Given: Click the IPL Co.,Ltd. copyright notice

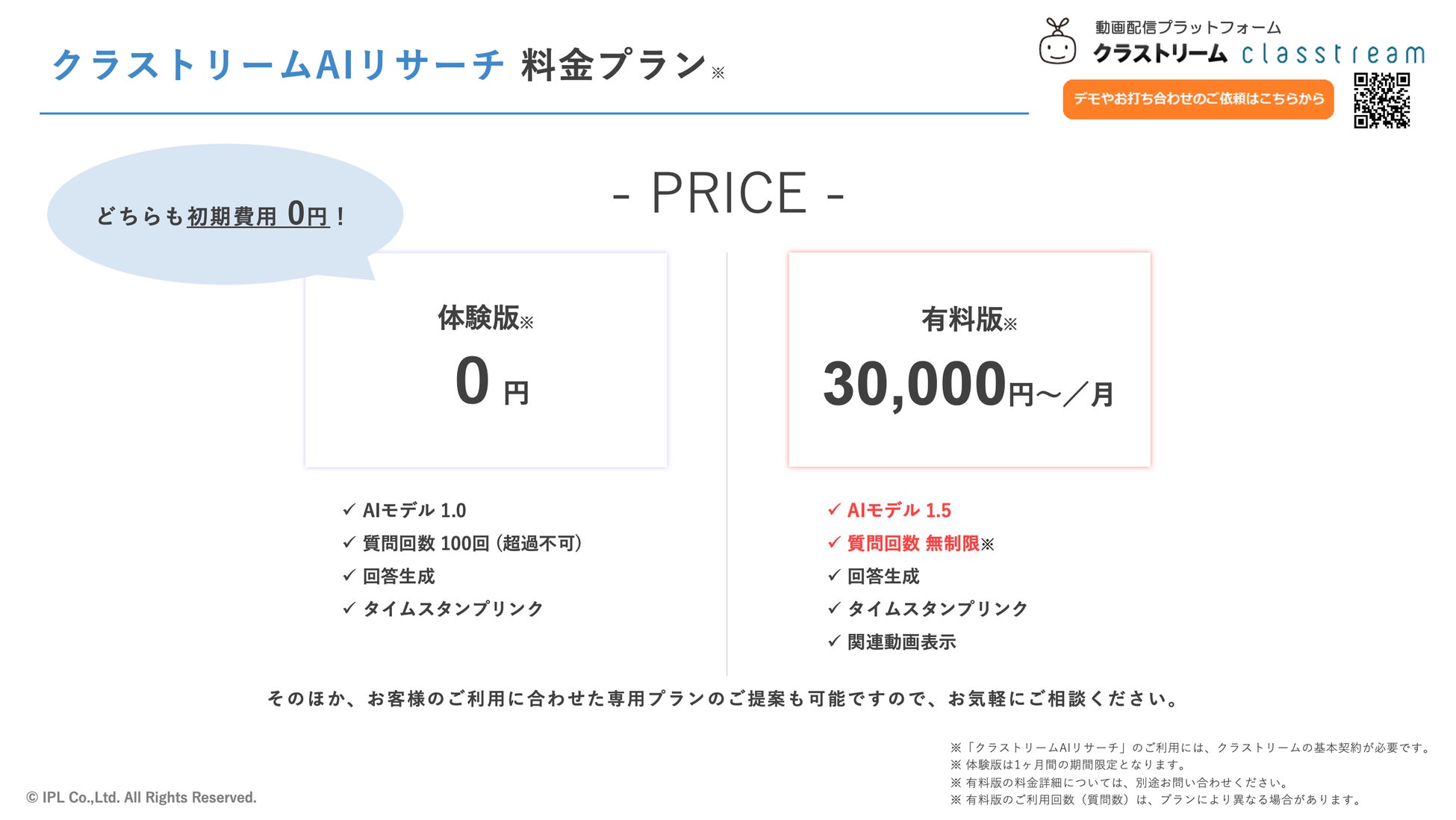Looking at the screenshot, I should pyautogui.click(x=142, y=798).
